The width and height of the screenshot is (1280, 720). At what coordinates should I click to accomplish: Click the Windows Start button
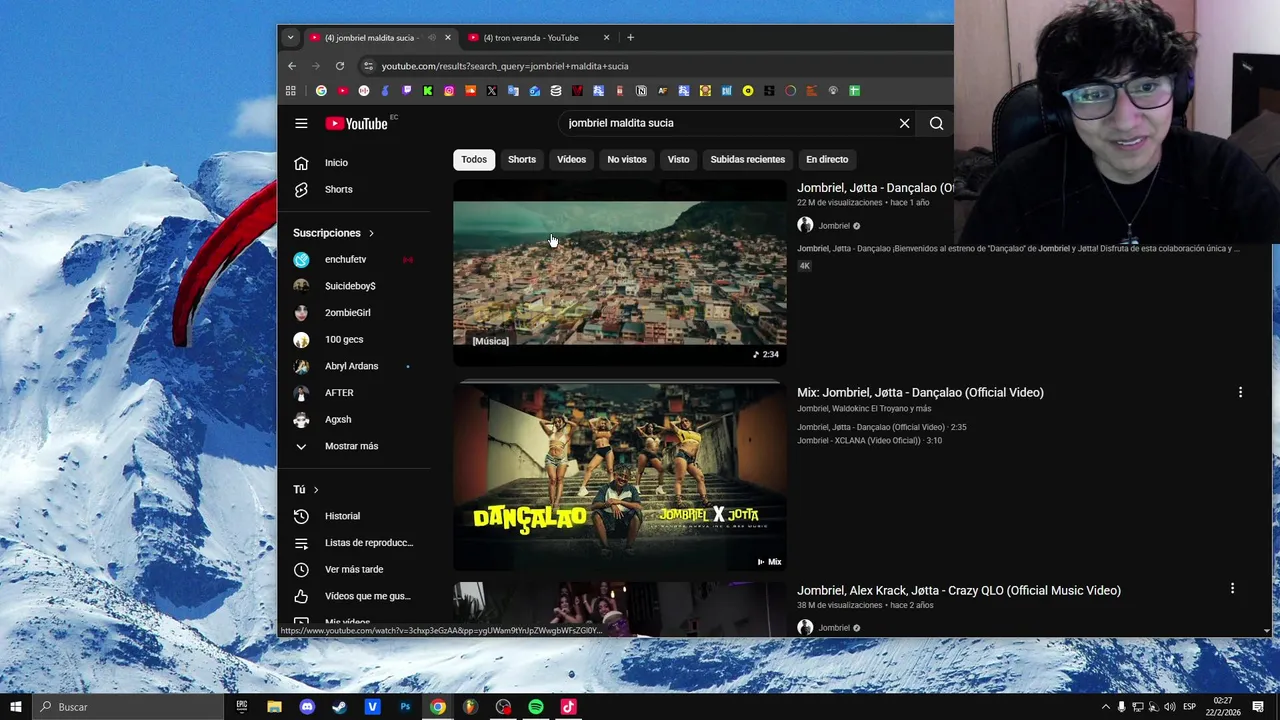[x=16, y=707]
